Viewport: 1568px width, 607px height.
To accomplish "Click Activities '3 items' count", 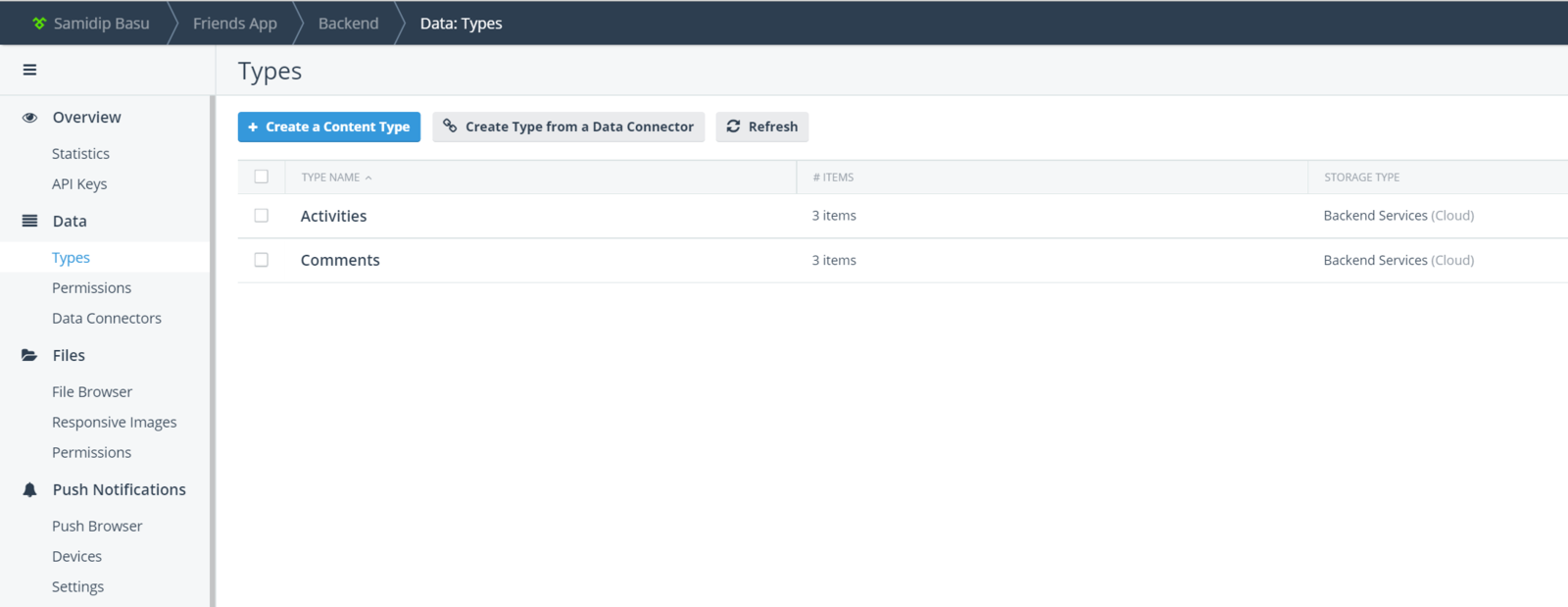I will pyautogui.click(x=834, y=216).
